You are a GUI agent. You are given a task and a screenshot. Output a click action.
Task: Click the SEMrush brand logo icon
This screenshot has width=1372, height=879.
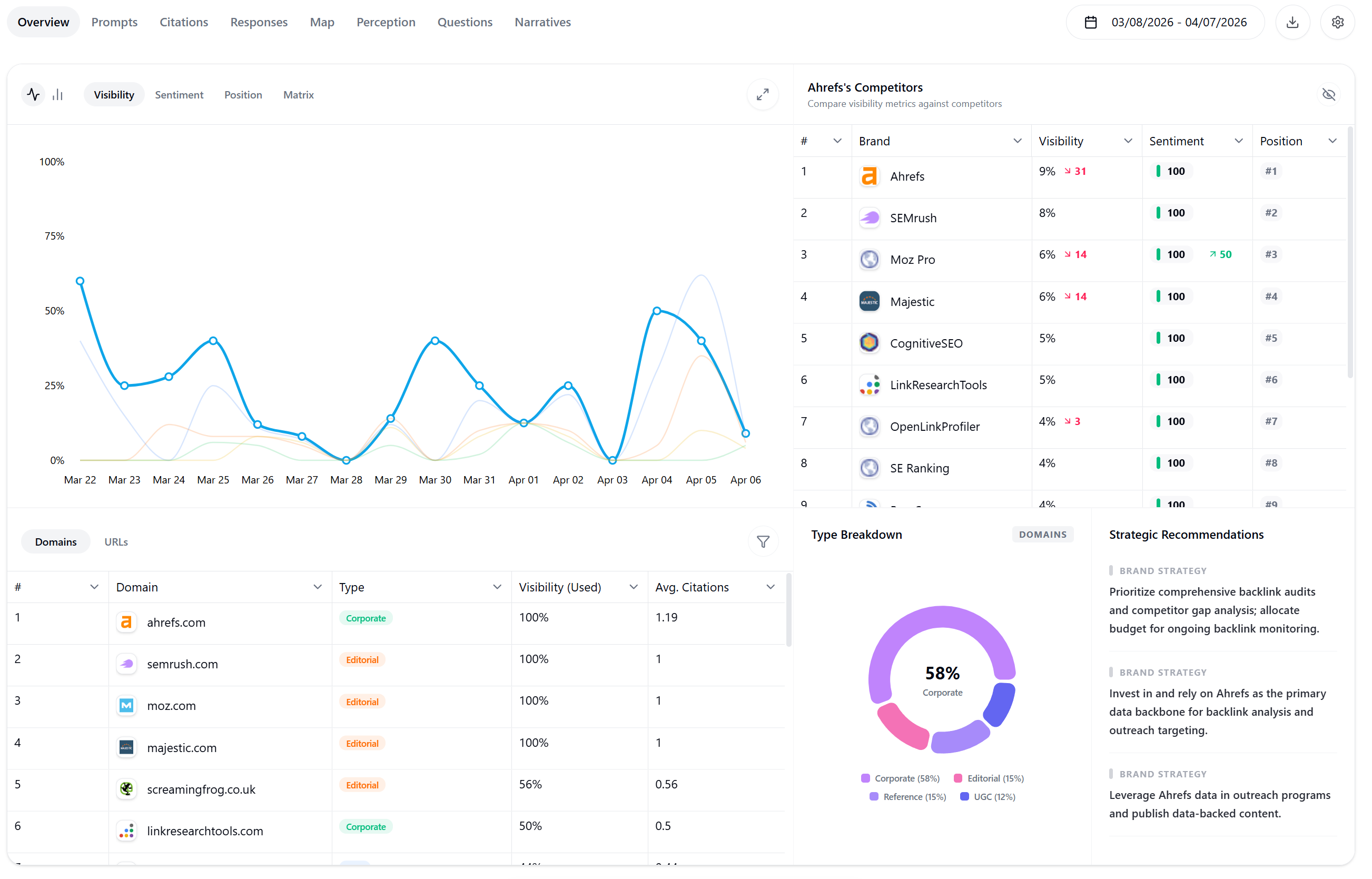[869, 218]
